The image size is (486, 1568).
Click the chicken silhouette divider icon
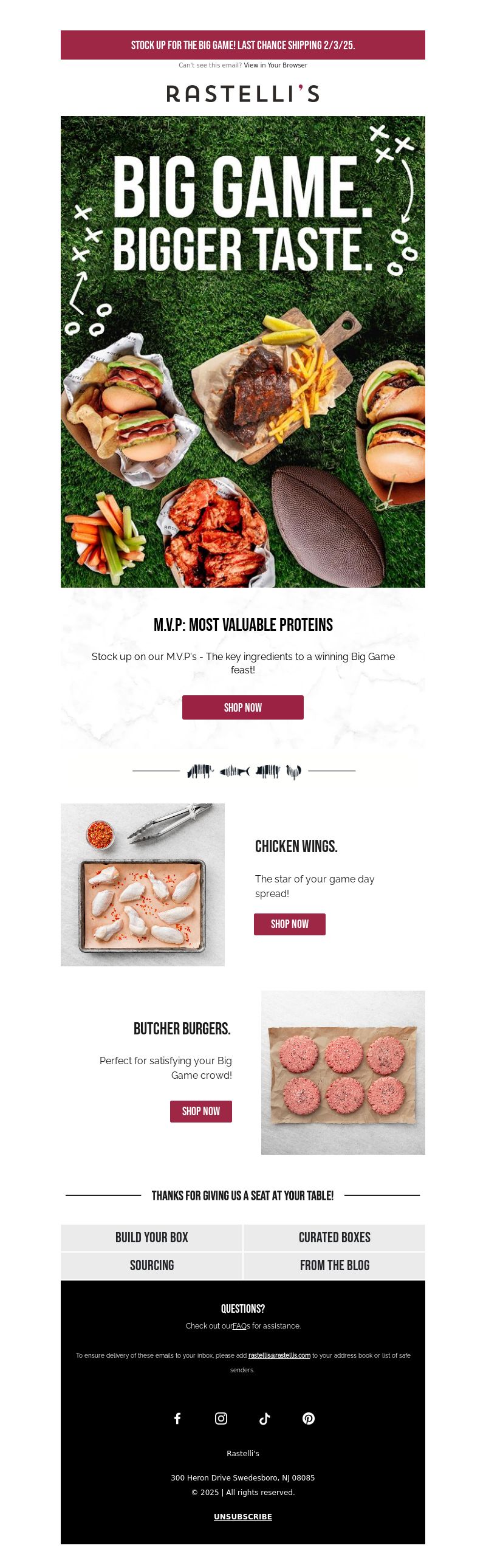tap(293, 772)
